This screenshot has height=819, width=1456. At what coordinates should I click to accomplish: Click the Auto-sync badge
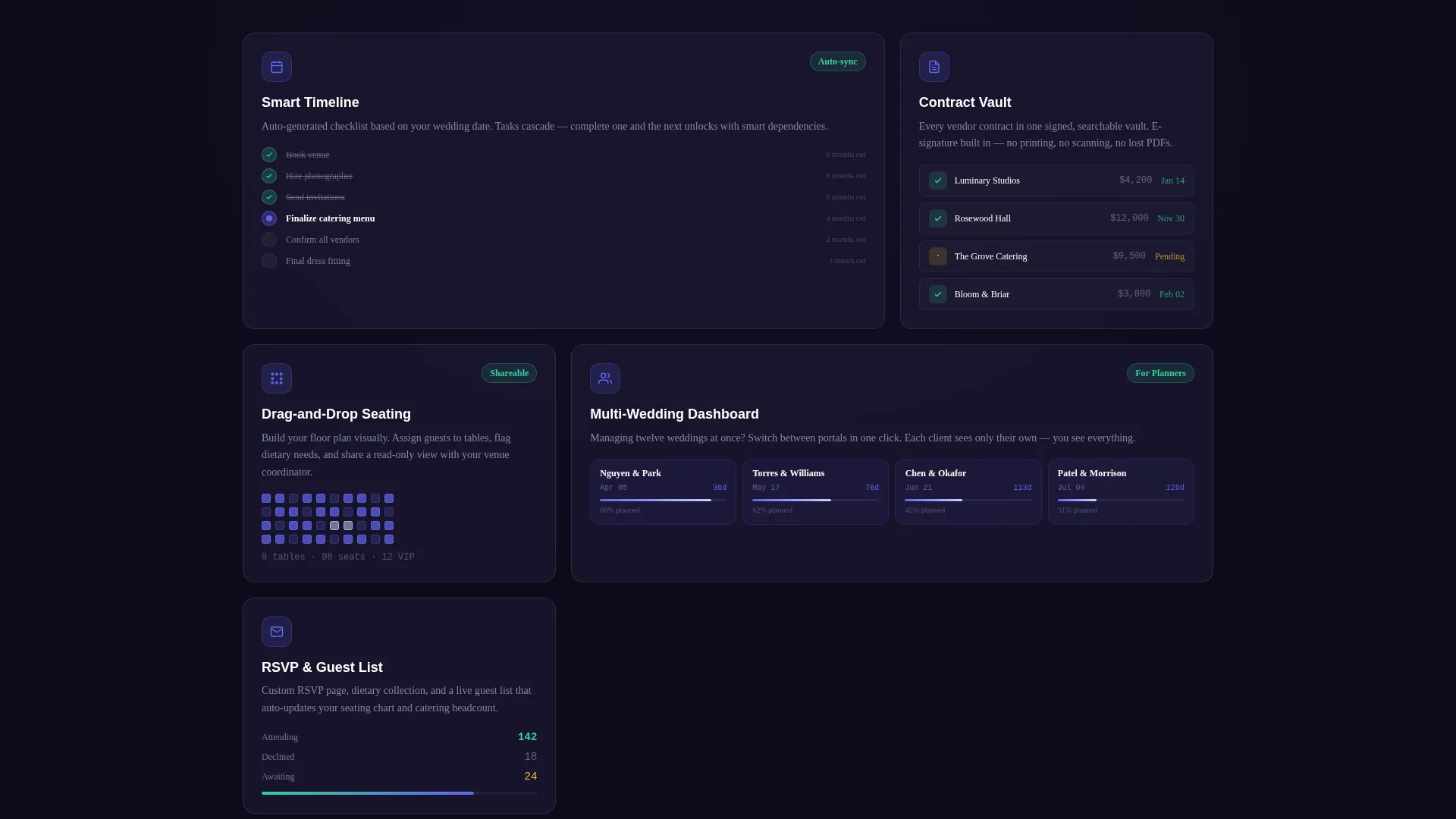tap(837, 61)
